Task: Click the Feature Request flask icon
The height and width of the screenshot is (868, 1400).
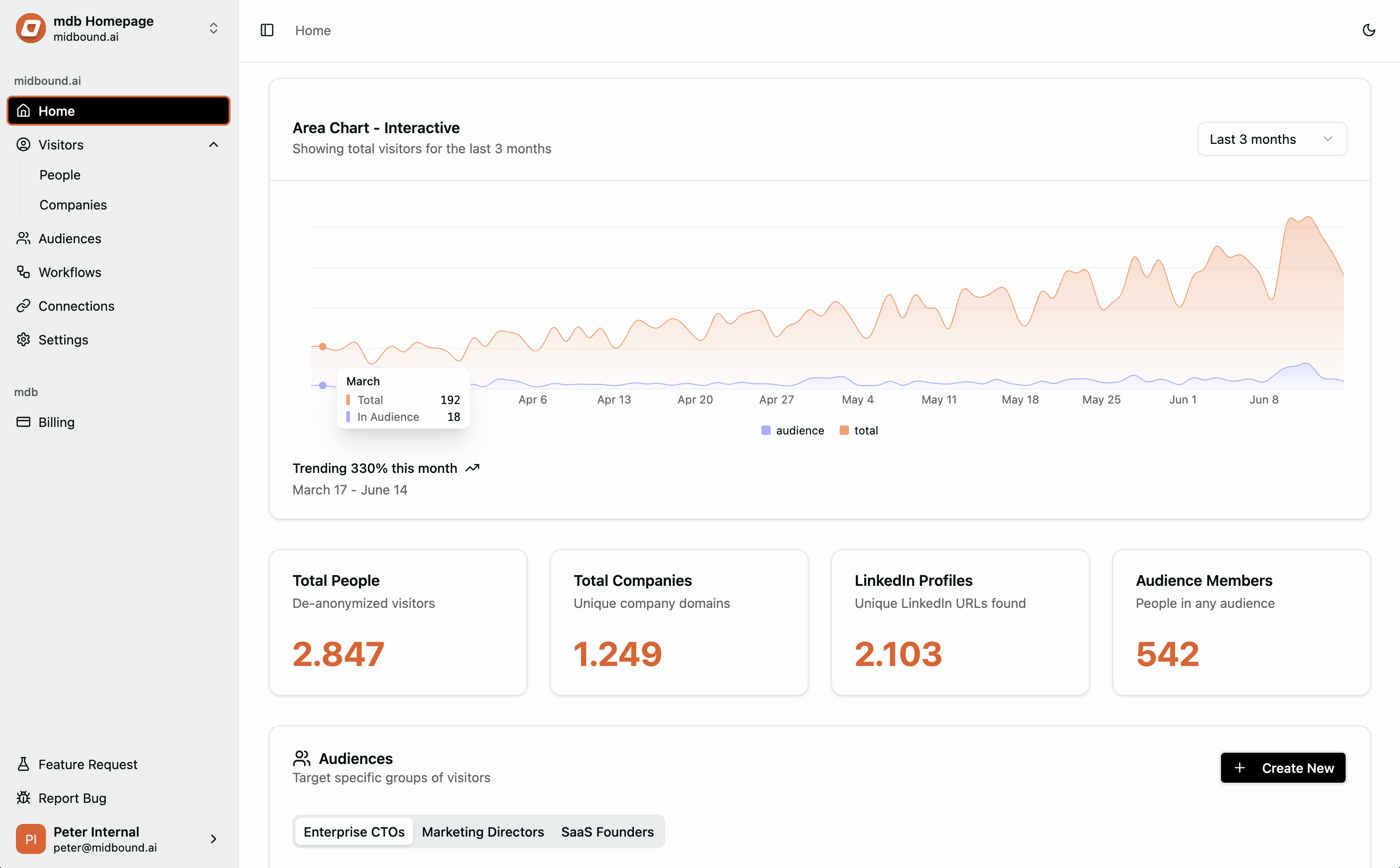Action: [x=23, y=764]
